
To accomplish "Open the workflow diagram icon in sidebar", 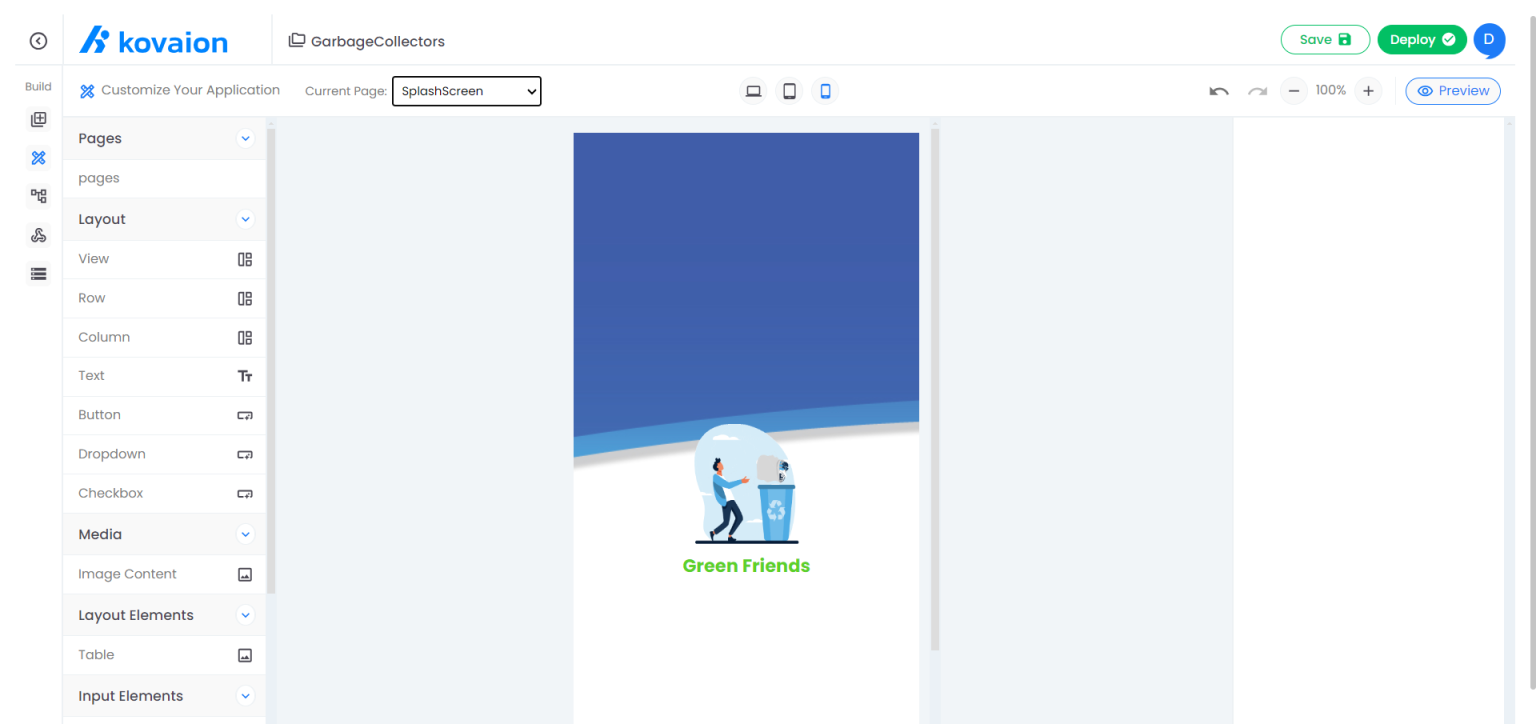I will pyautogui.click(x=38, y=196).
